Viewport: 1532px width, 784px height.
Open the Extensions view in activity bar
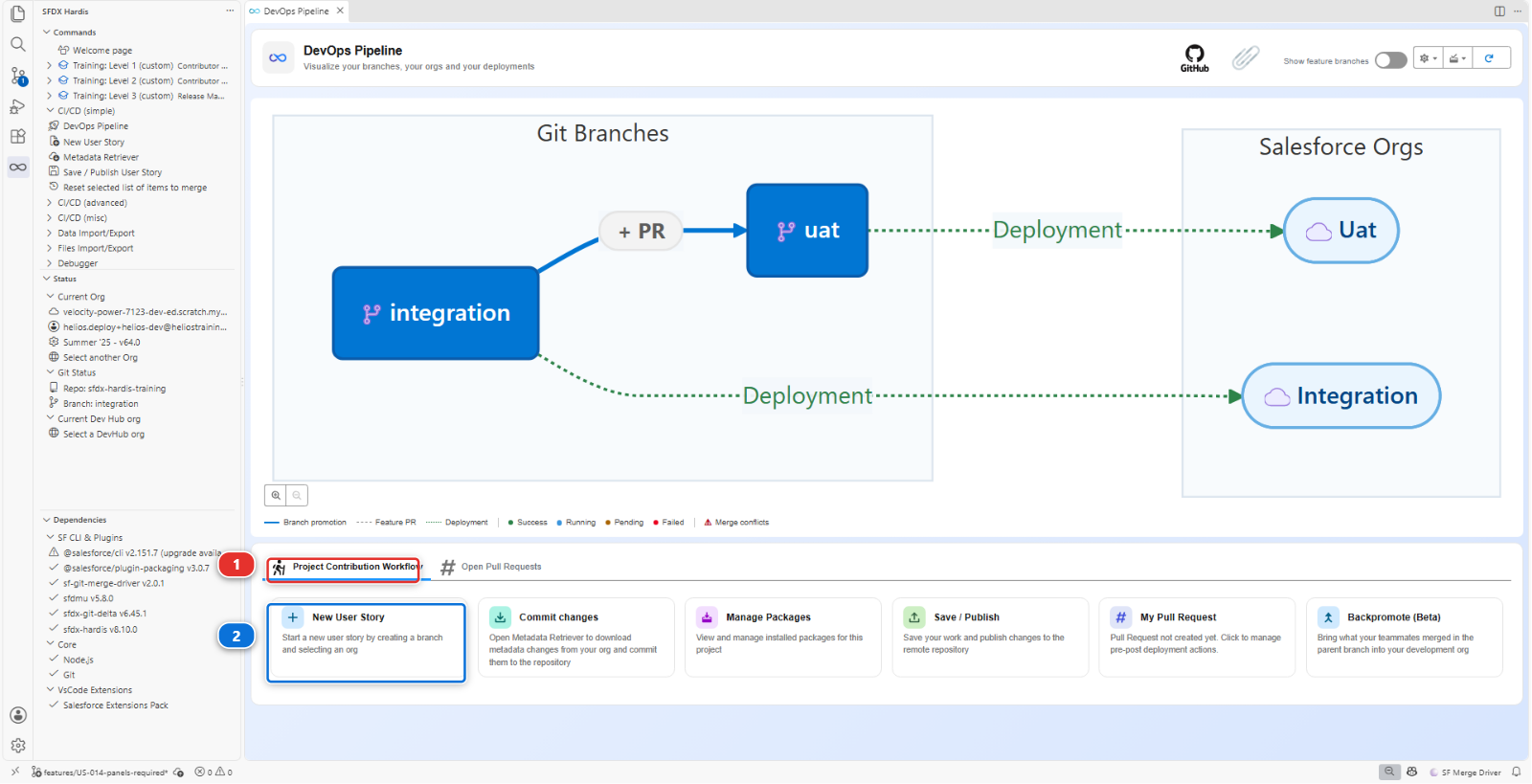coord(17,136)
